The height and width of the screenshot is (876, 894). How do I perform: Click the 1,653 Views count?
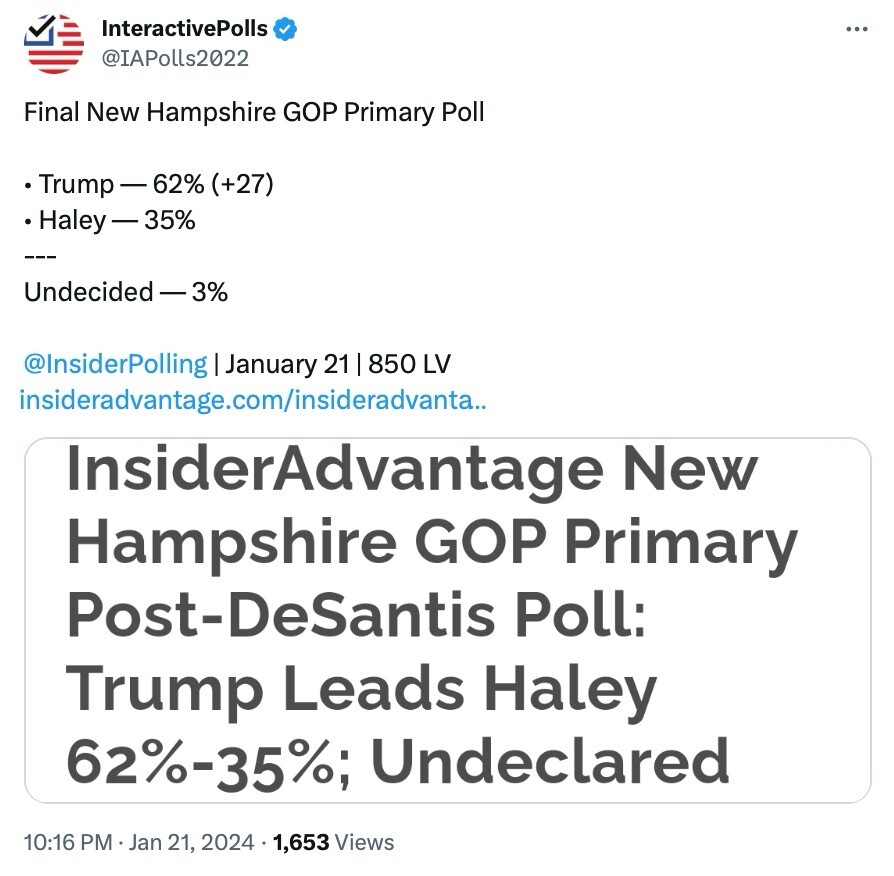[333, 842]
